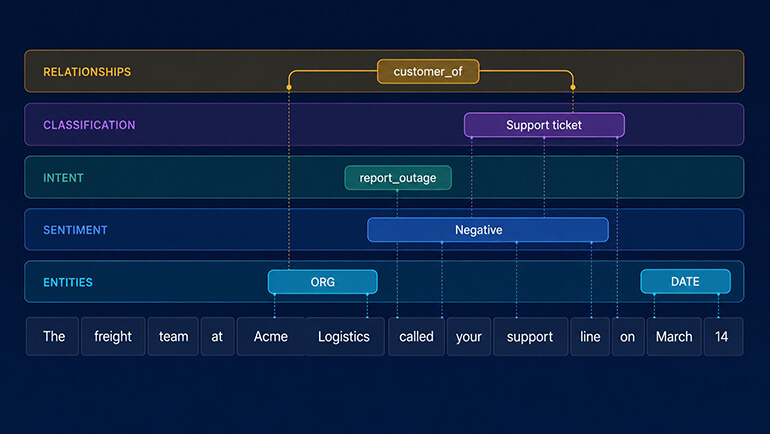The width and height of the screenshot is (770, 434).
Task: Click the token 'at'
Action: [x=218, y=336]
